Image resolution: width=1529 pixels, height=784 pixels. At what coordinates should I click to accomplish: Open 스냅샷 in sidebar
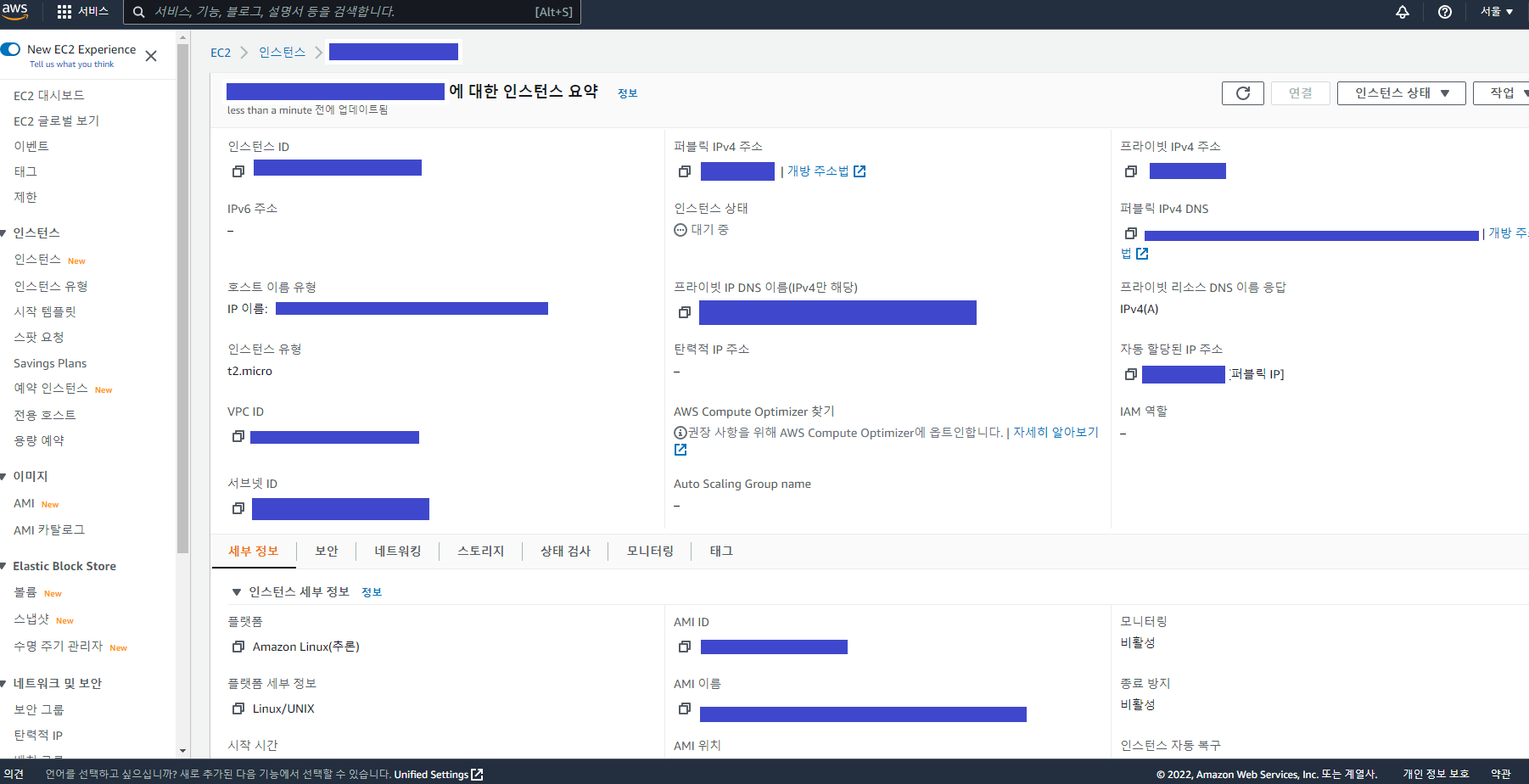(x=31, y=619)
